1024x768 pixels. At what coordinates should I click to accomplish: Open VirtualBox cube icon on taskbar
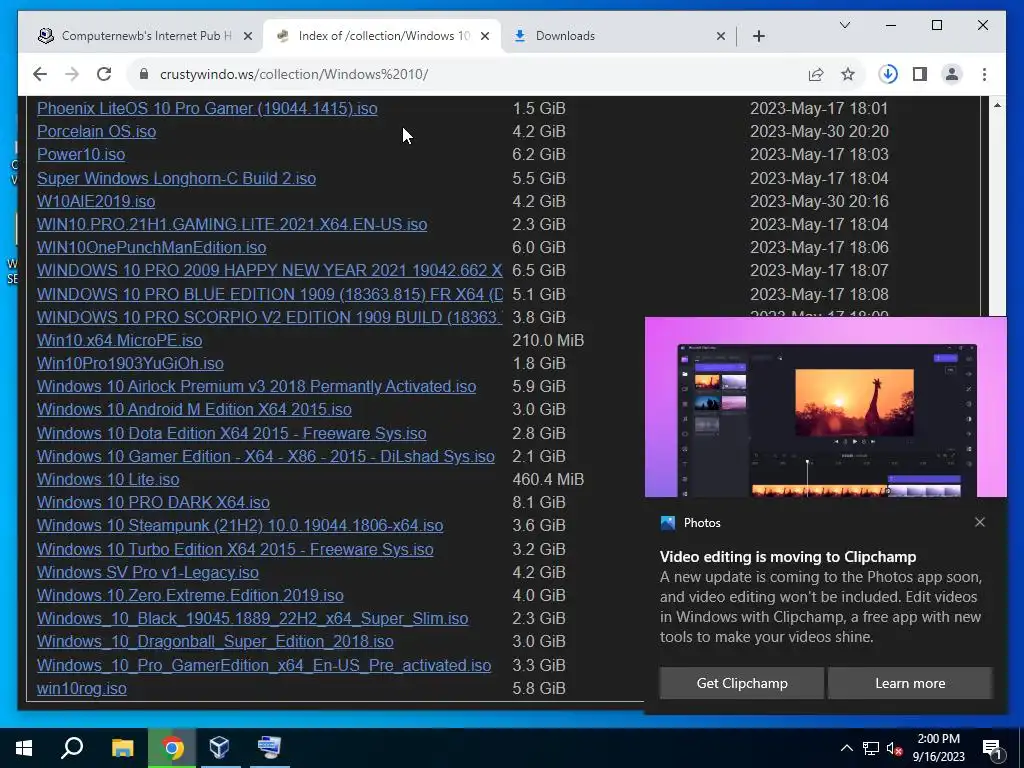219,748
